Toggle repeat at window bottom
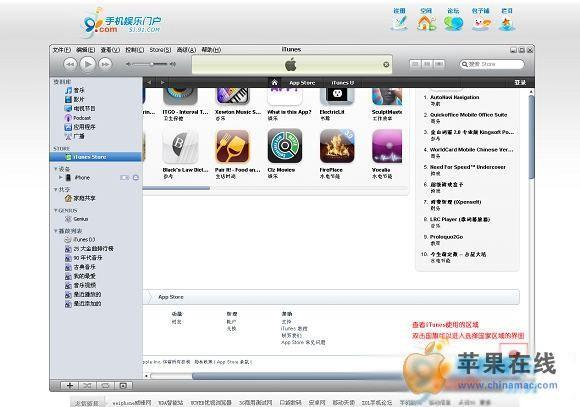Screen dimensions: 580x407 click(x=105, y=386)
